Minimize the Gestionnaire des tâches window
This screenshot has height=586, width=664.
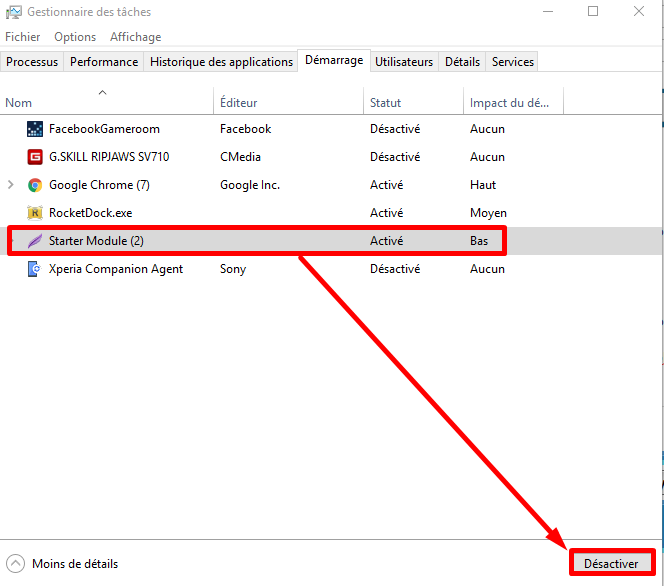coord(548,11)
